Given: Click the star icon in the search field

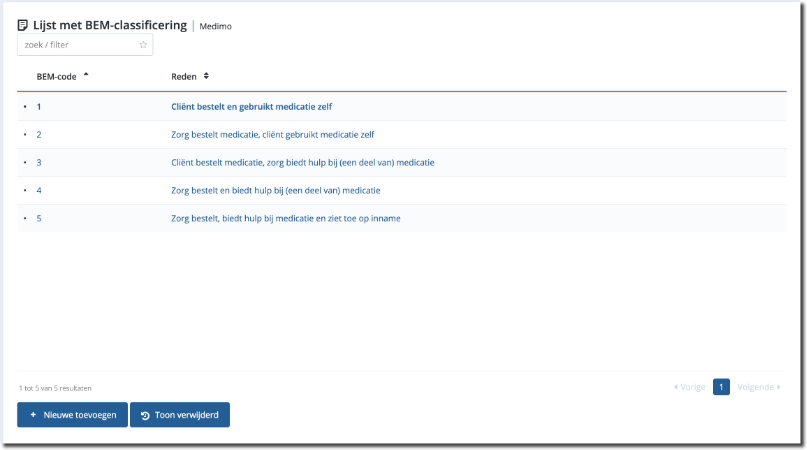Looking at the screenshot, I should pos(143,45).
